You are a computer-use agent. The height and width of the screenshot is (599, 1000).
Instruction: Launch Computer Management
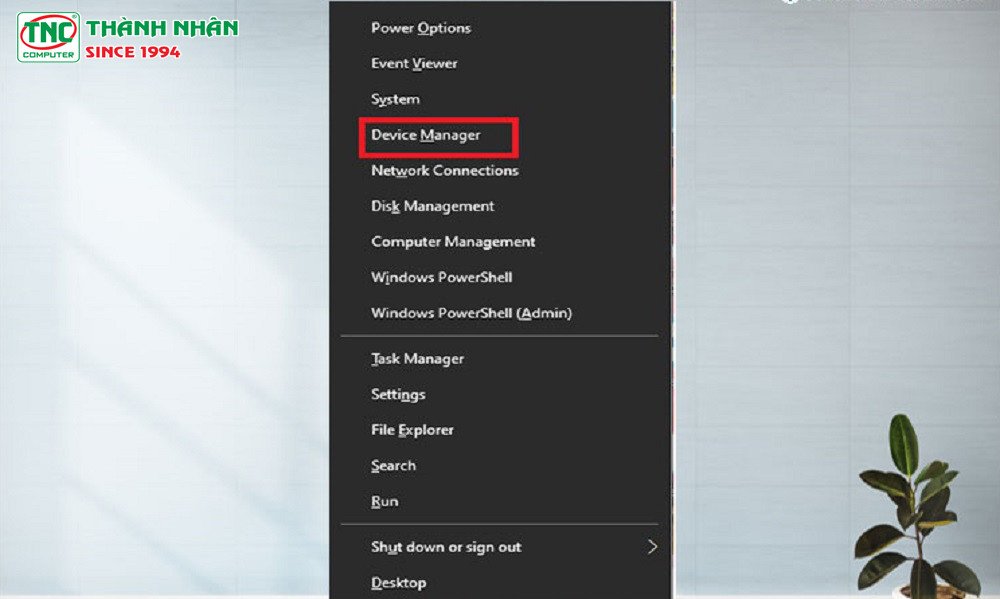(x=453, y=241)
